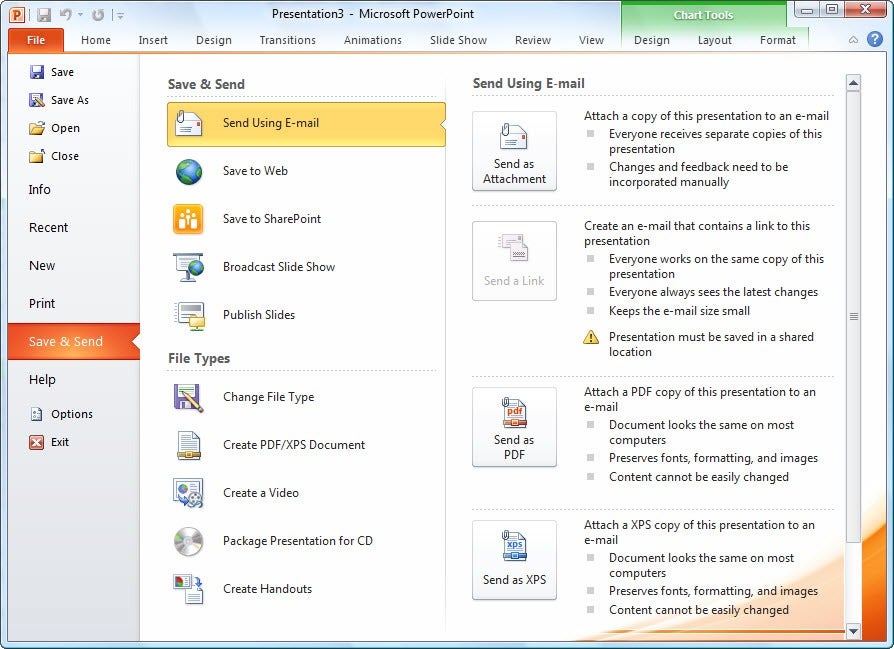Select Save & Send in sidebar

74,342
